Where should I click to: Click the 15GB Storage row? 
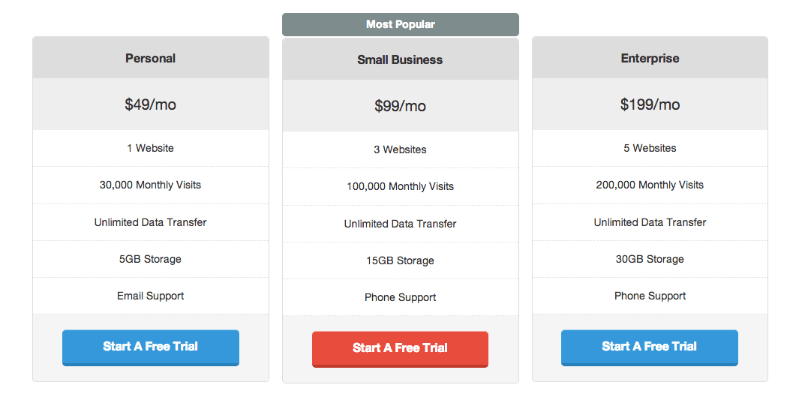pyautogui.click(x=400, y=261)
